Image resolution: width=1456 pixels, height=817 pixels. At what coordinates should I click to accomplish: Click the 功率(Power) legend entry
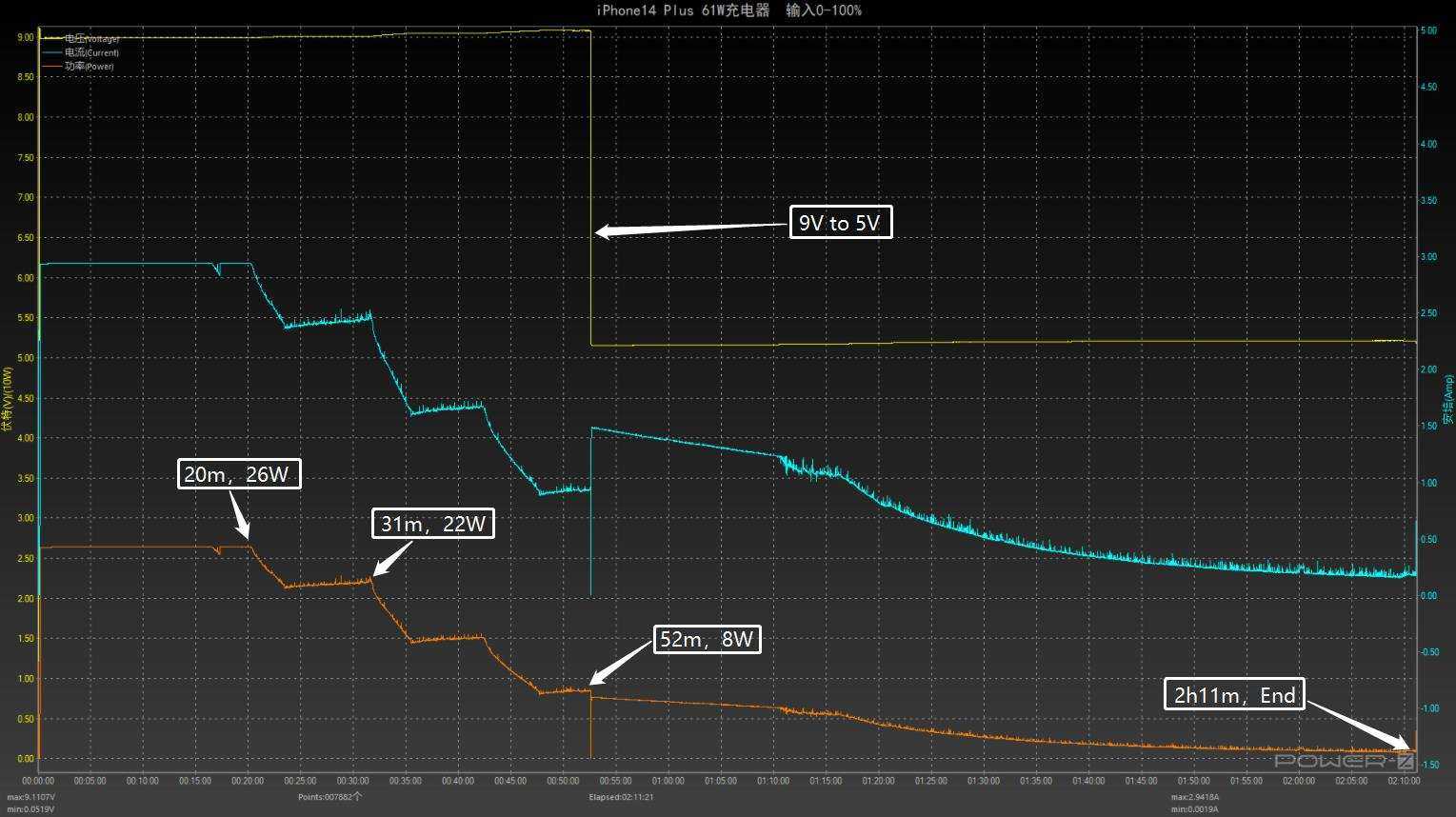click(x=79, y=67)
